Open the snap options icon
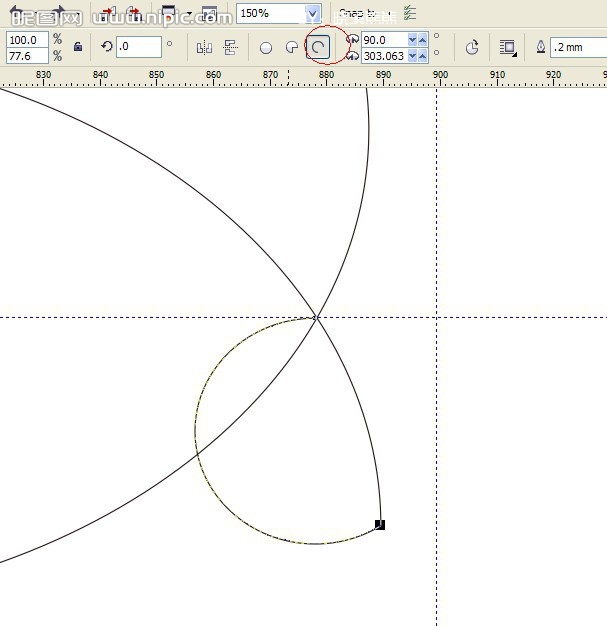Screen dimensions: 607x626 click(410, 13)
